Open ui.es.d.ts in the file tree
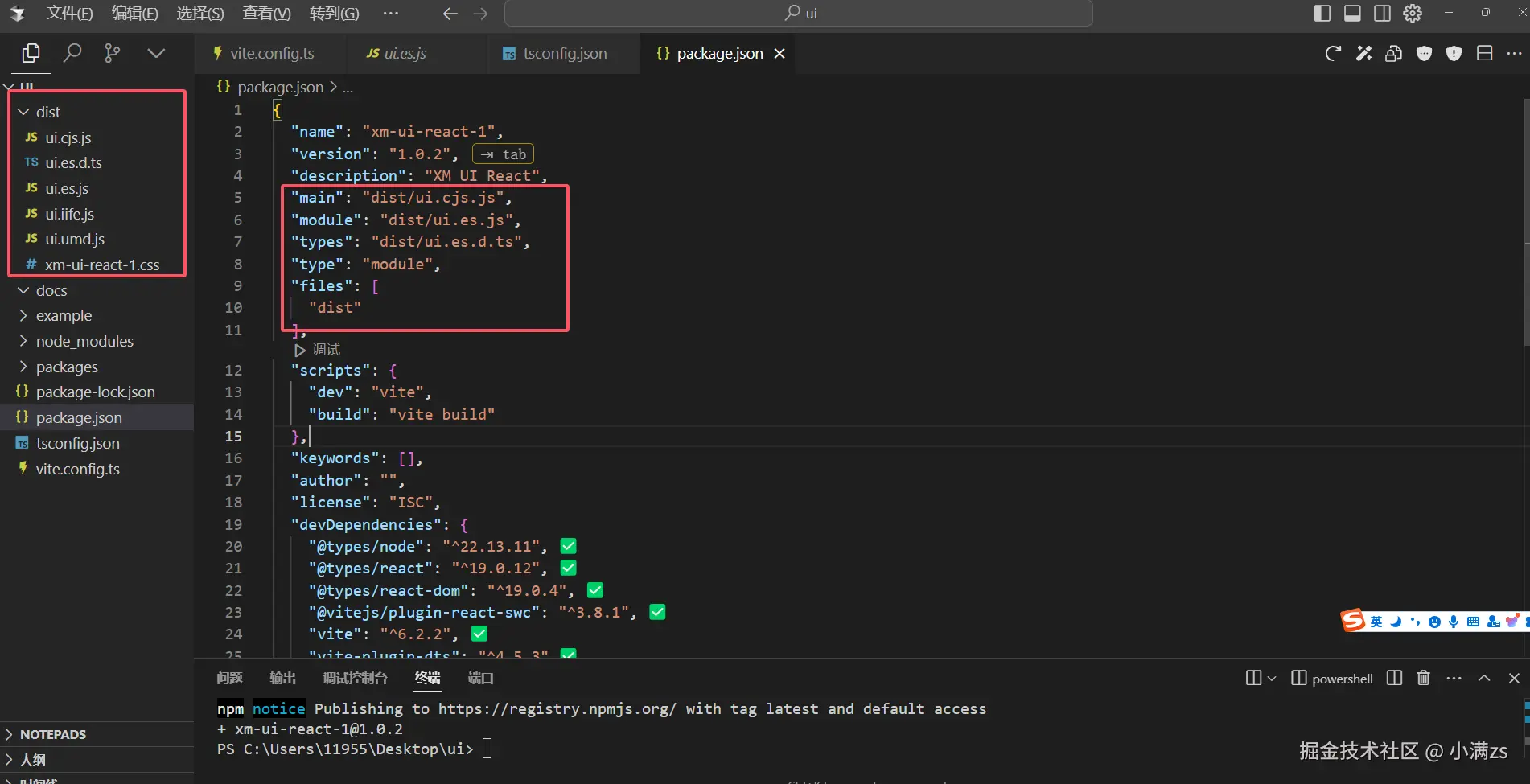 pos(73,162)
